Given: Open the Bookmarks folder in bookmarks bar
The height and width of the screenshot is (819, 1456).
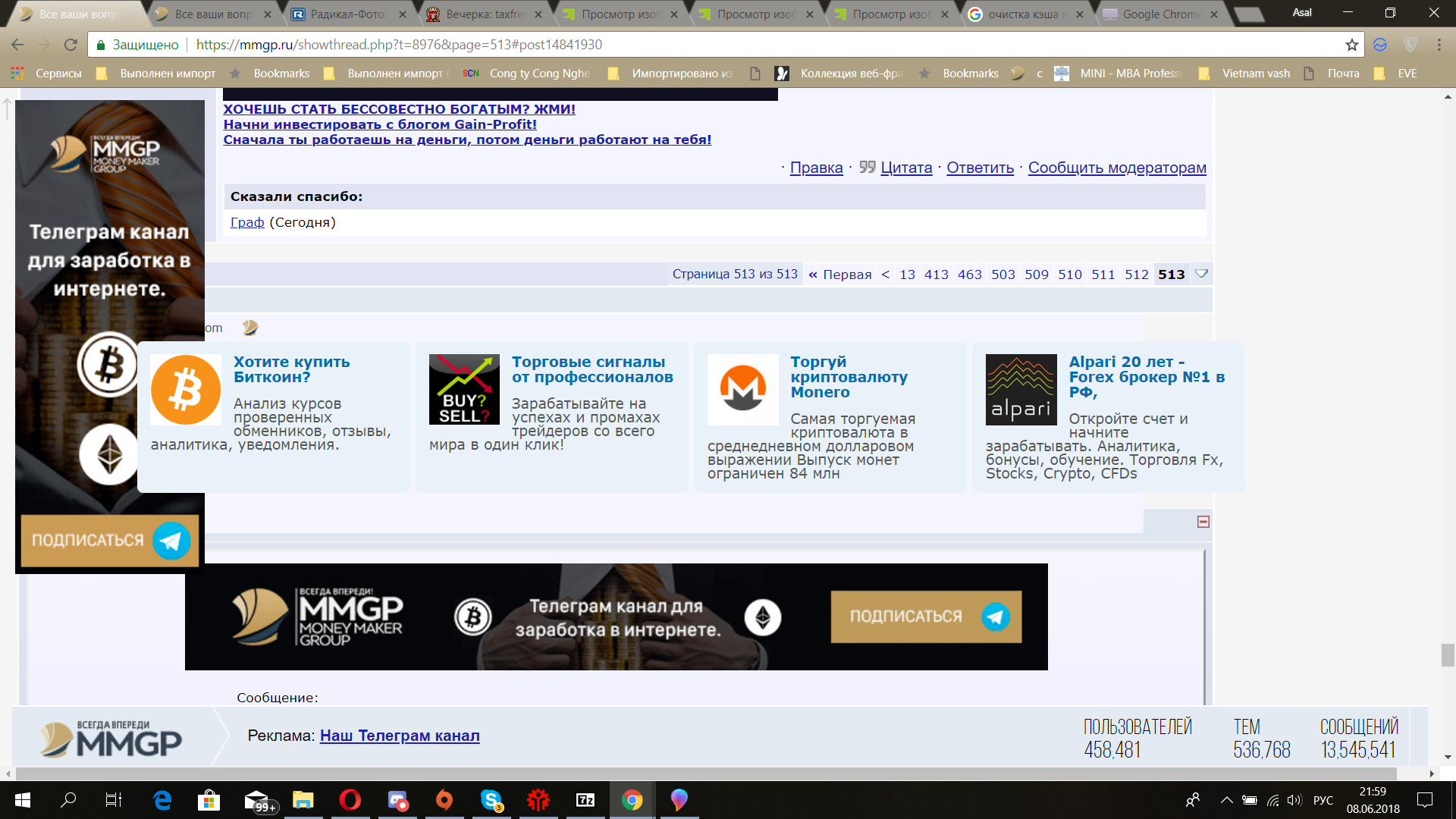Looking at the screenshot, I should pyautogui.click(x=281, y=74).
